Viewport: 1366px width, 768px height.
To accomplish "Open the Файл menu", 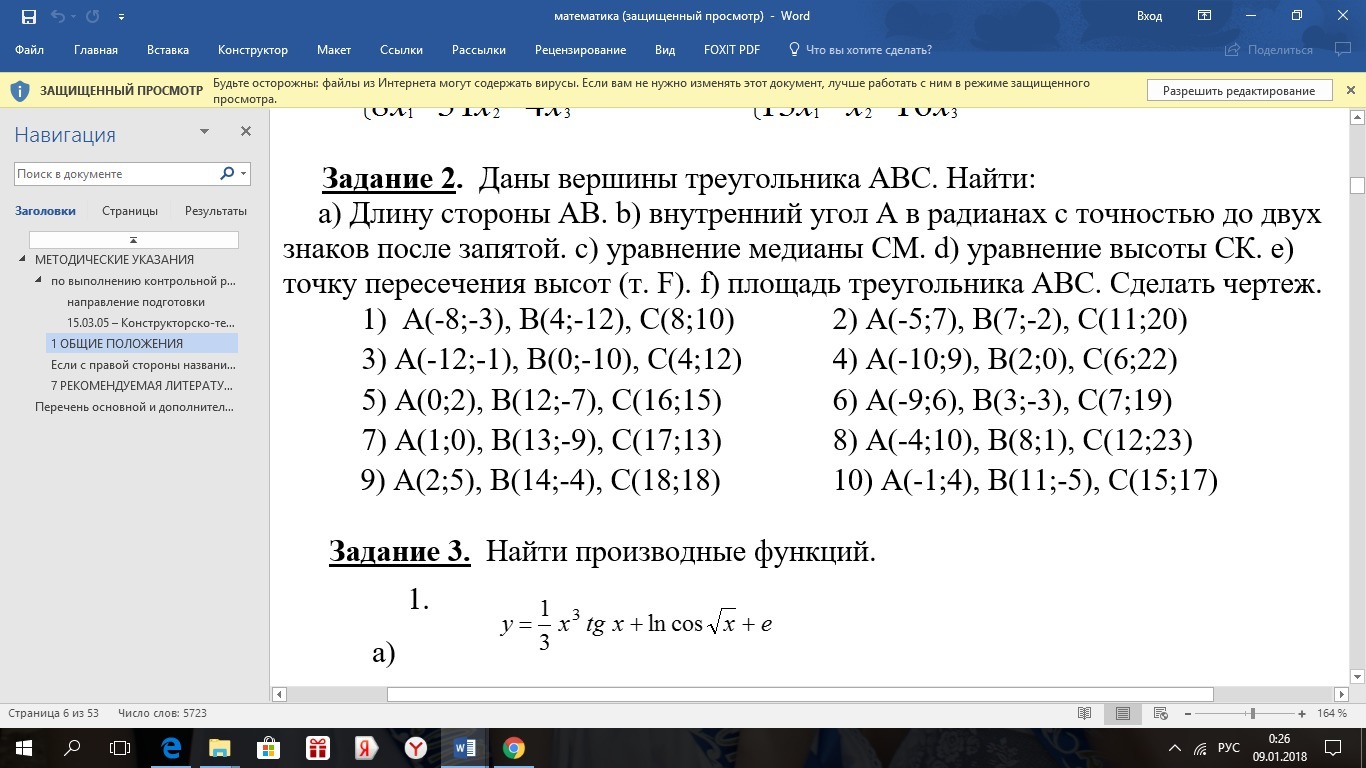I will tap(30, 50).
